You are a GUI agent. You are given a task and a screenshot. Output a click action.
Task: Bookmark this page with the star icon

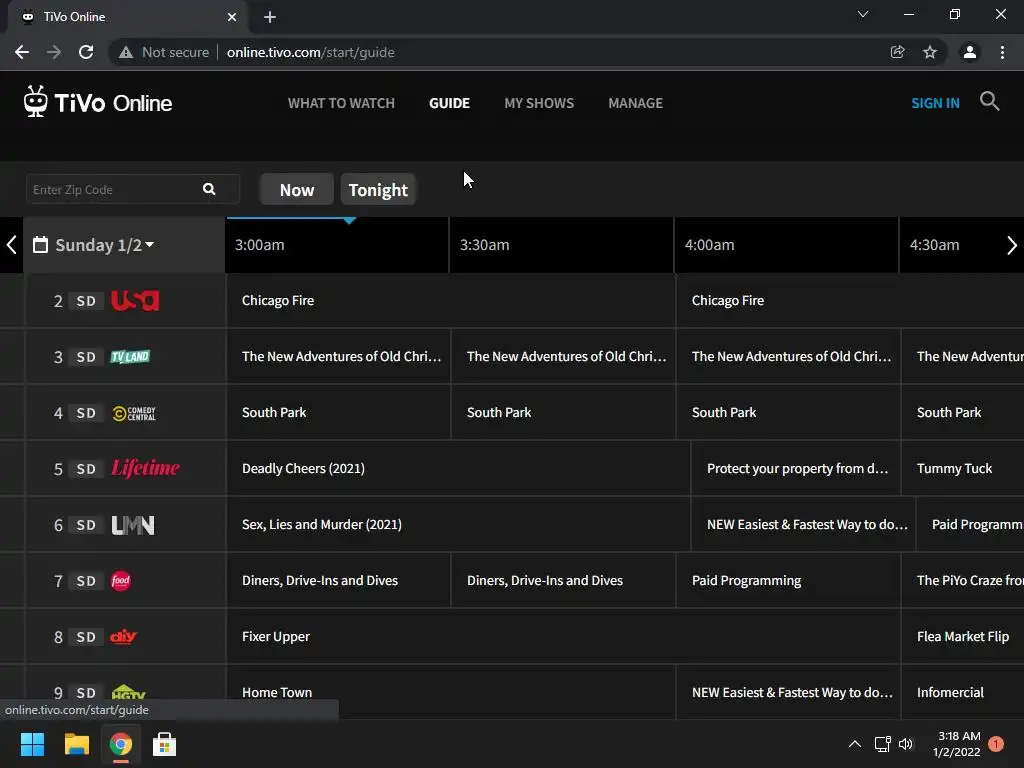pos(930,52)
